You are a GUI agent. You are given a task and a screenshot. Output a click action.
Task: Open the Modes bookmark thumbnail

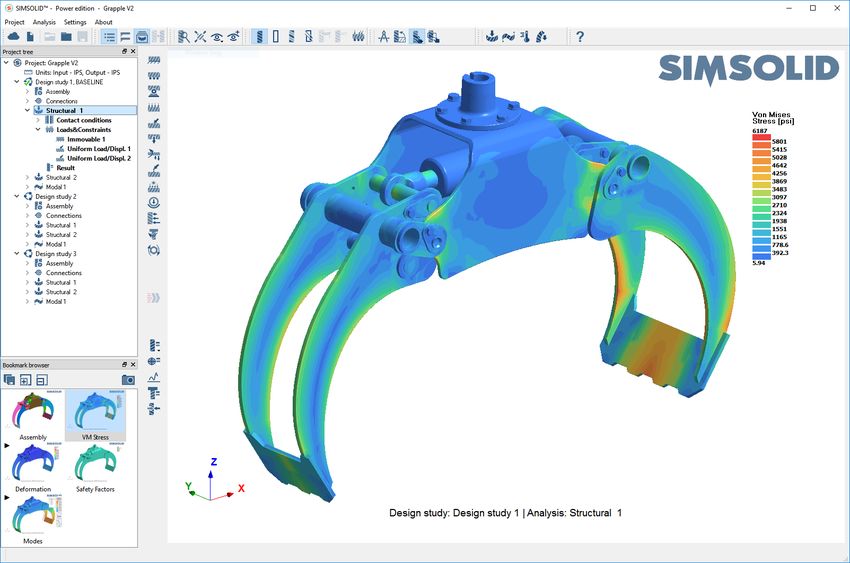click(33, 519)
